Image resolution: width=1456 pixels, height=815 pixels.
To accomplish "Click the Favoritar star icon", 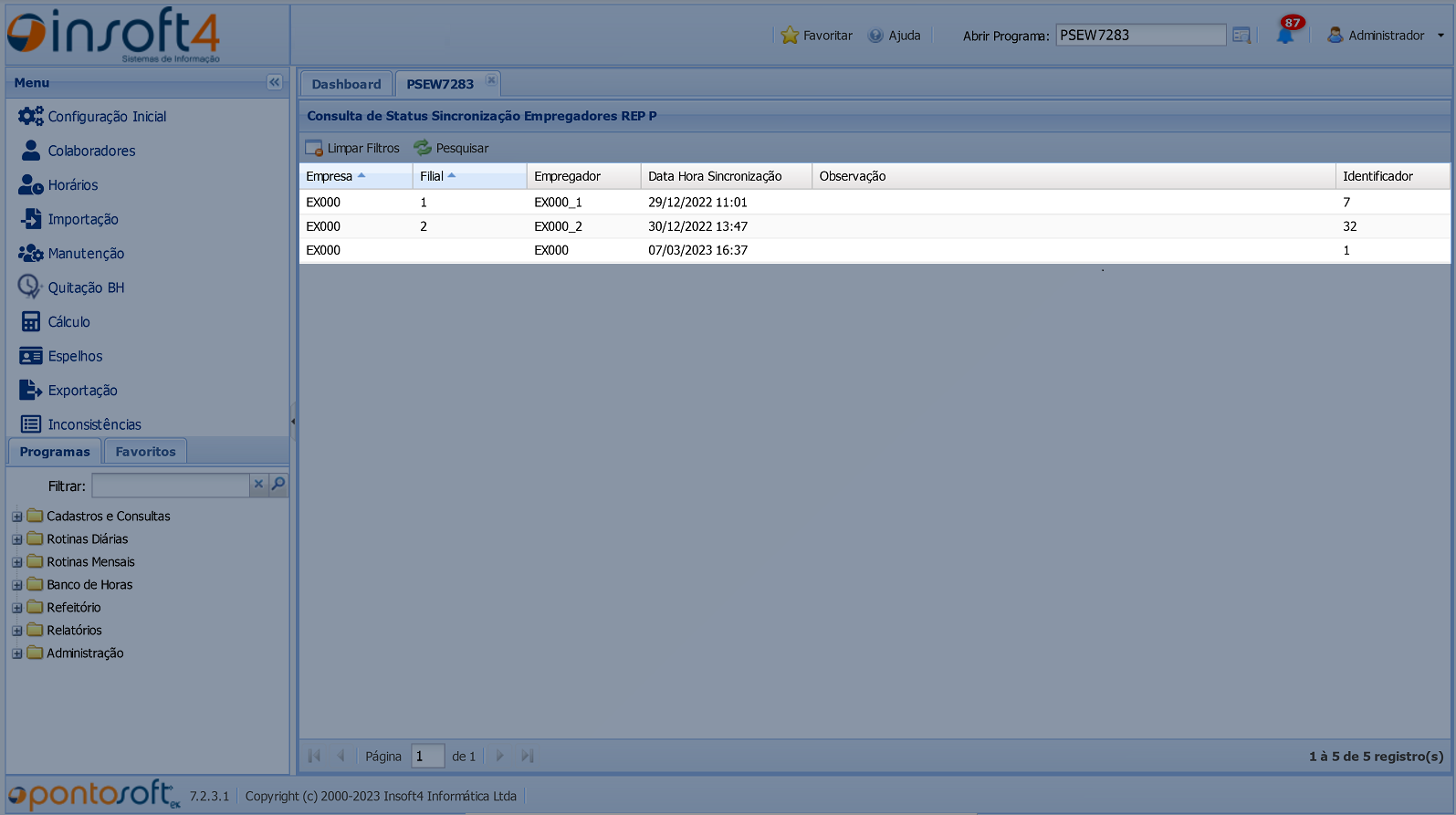I will coord(790,36).
